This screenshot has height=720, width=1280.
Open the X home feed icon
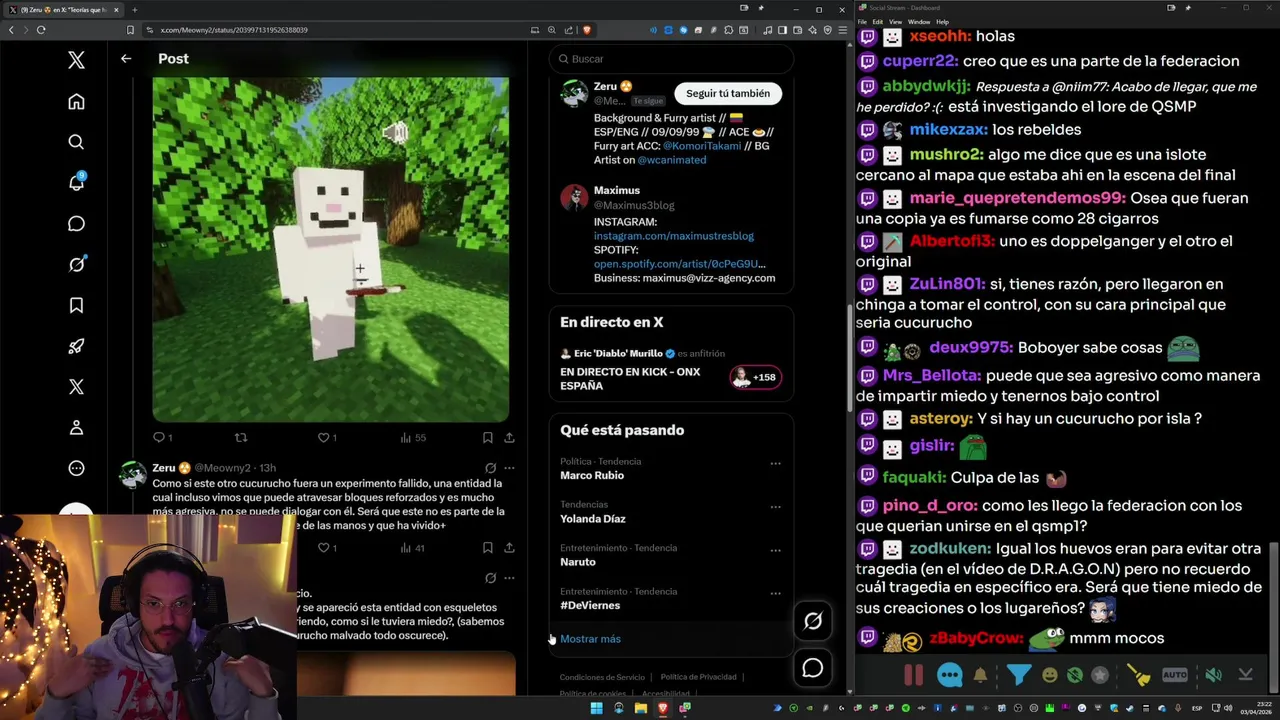tap(76, 101)
